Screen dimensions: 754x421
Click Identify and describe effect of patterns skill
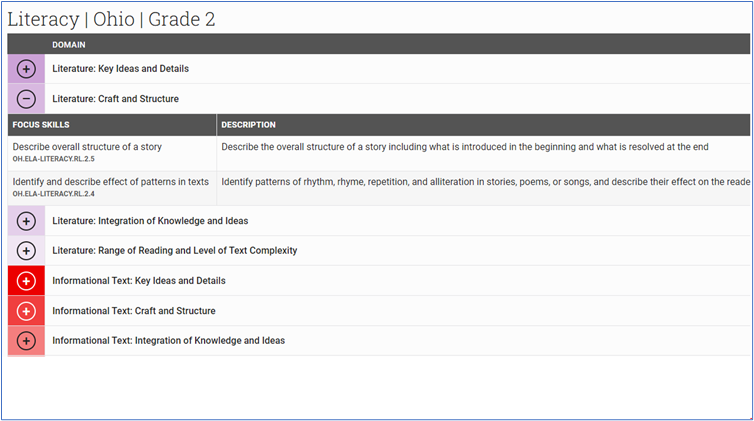click(111, 182)
